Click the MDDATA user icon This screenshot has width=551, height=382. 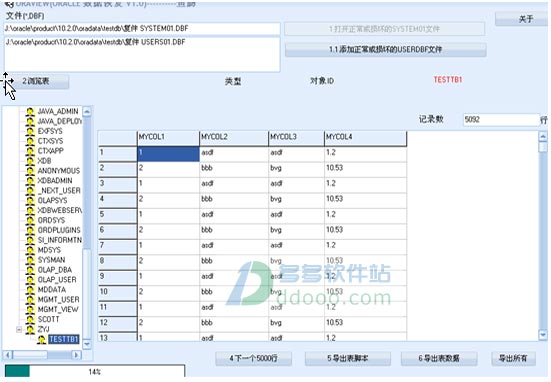click(30, 289)
